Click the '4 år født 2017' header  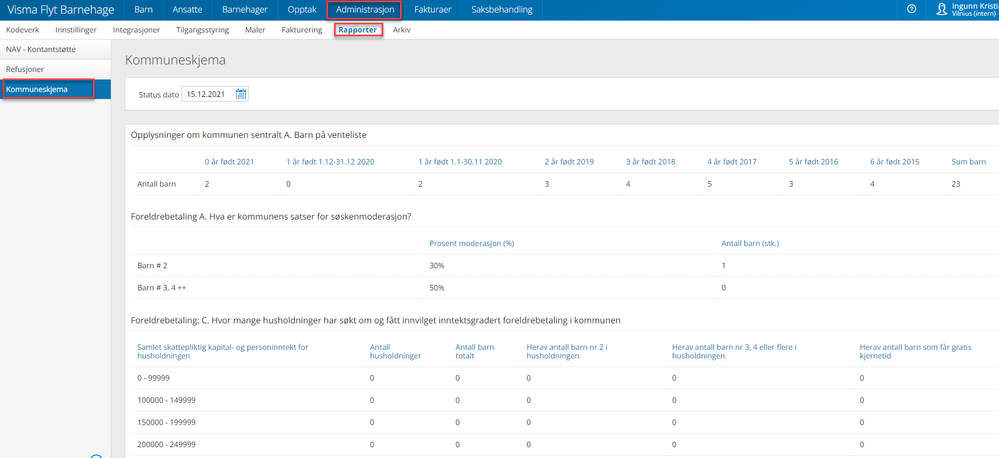(732, 162)
